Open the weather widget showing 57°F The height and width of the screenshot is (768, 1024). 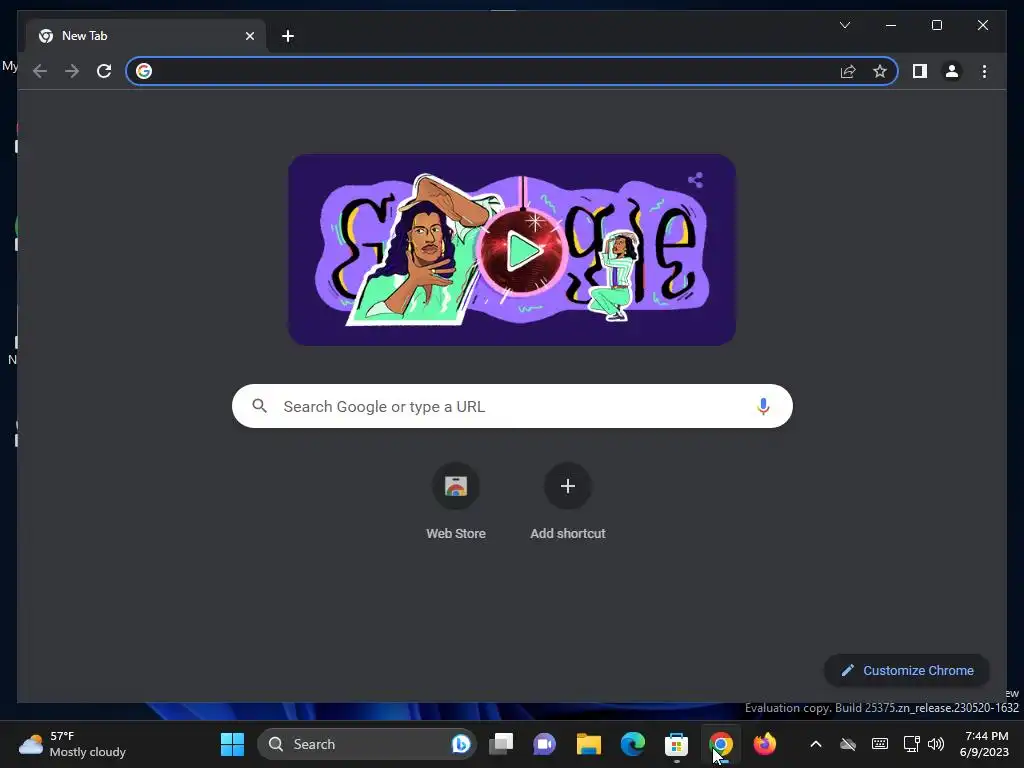coord(72,744)
